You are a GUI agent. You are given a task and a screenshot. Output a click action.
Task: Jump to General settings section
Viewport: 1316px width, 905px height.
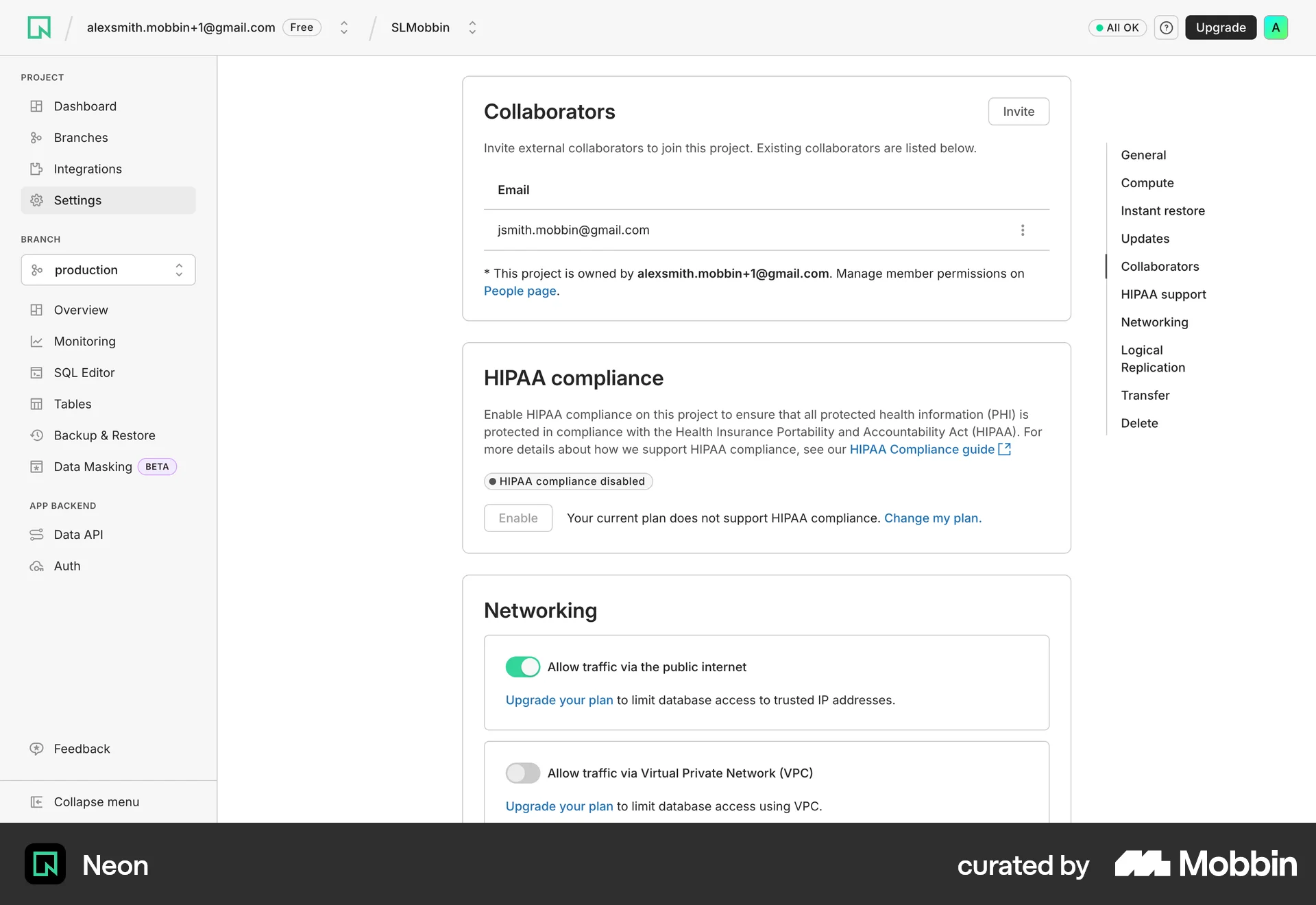[1143, 155]
